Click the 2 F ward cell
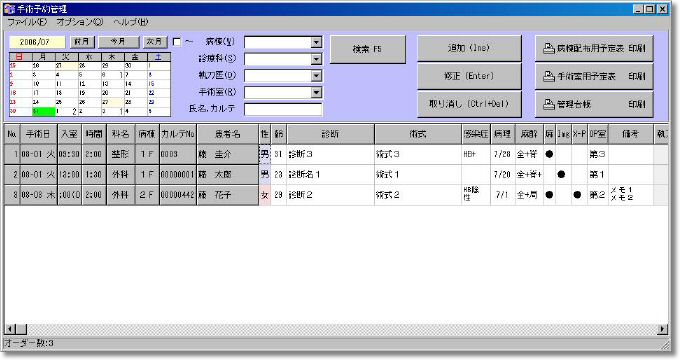 coord(147,195)
